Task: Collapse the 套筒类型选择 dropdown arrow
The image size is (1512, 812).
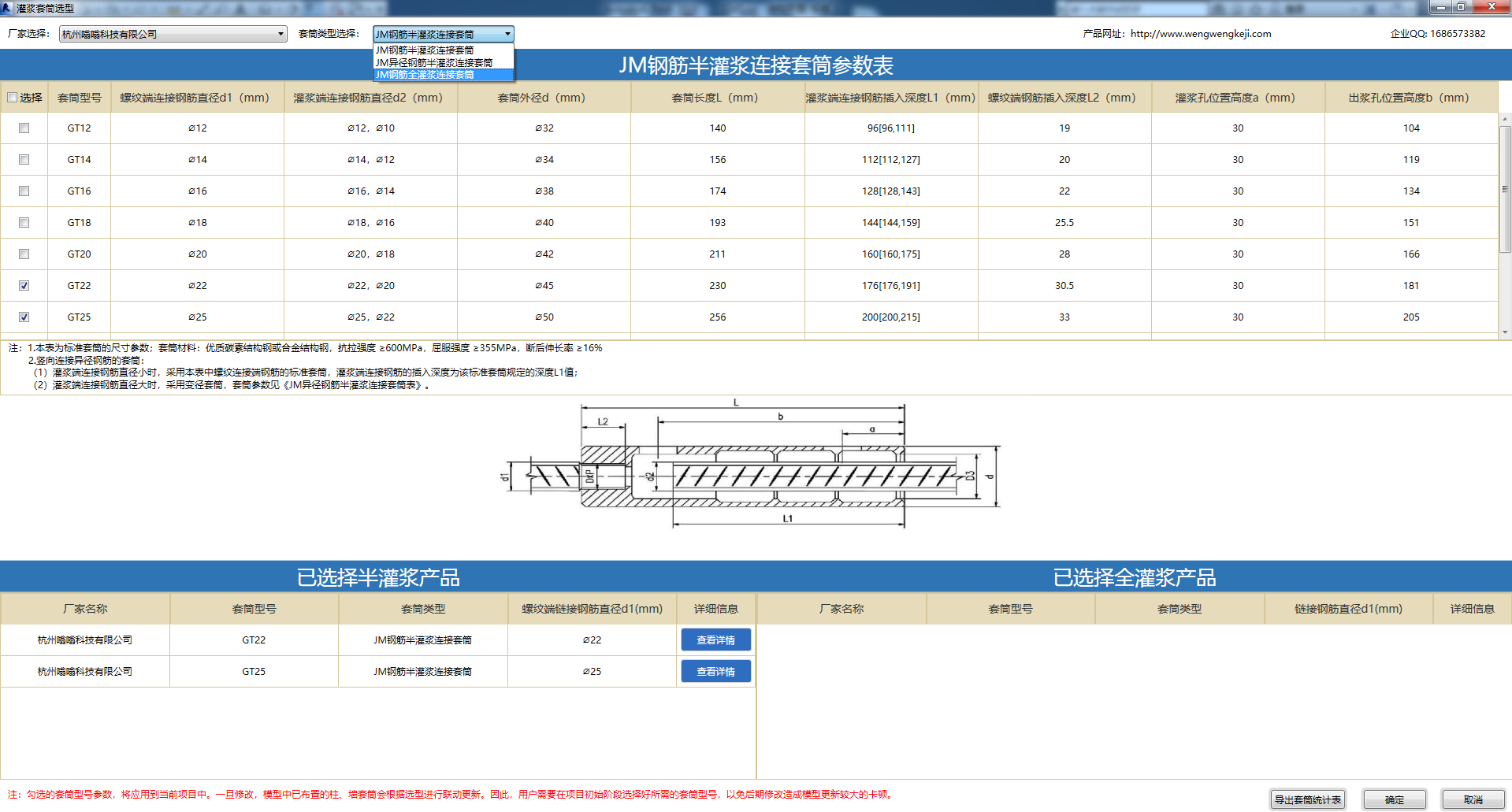Action: pyautogui.click(x=507, y=34)
